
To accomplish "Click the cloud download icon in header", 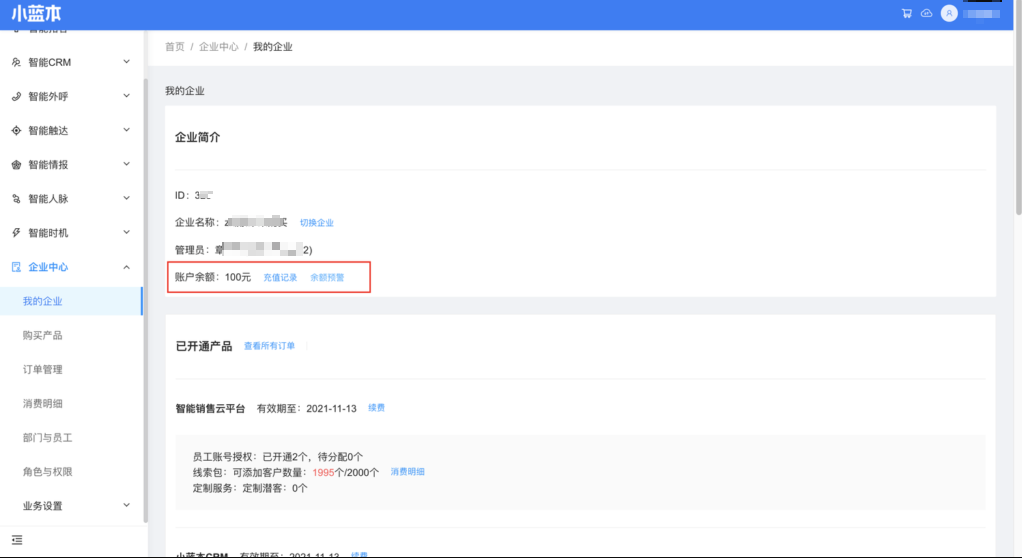I will (x=926, y=14).
